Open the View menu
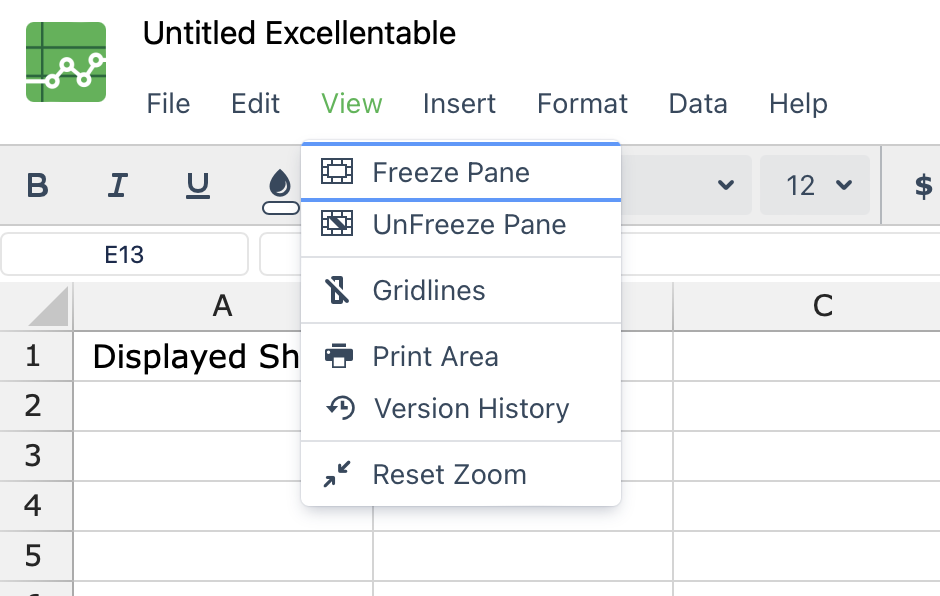 point(351,104)
